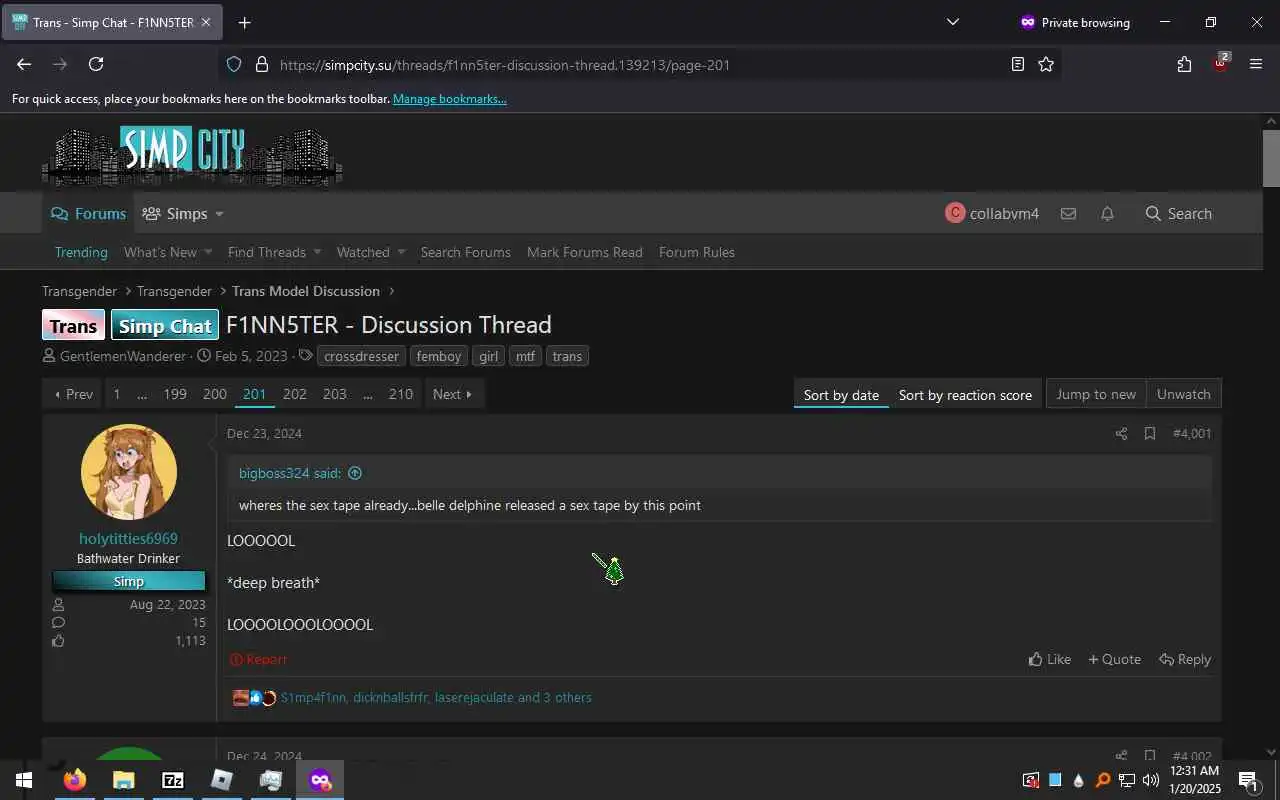
Task: Click Jump to new button
Action: coord(1096,394)
